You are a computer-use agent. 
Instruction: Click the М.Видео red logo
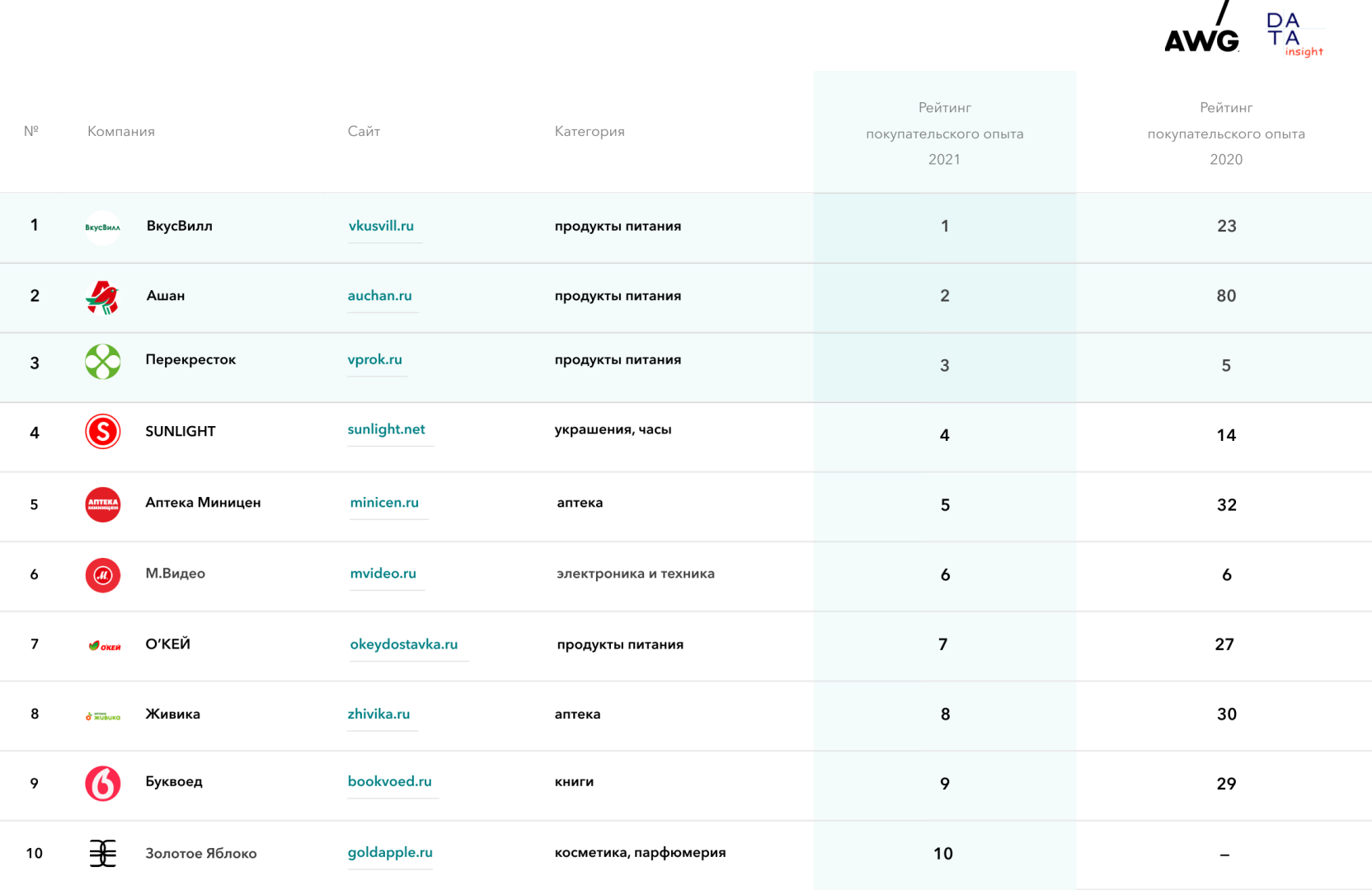(103, 575)
